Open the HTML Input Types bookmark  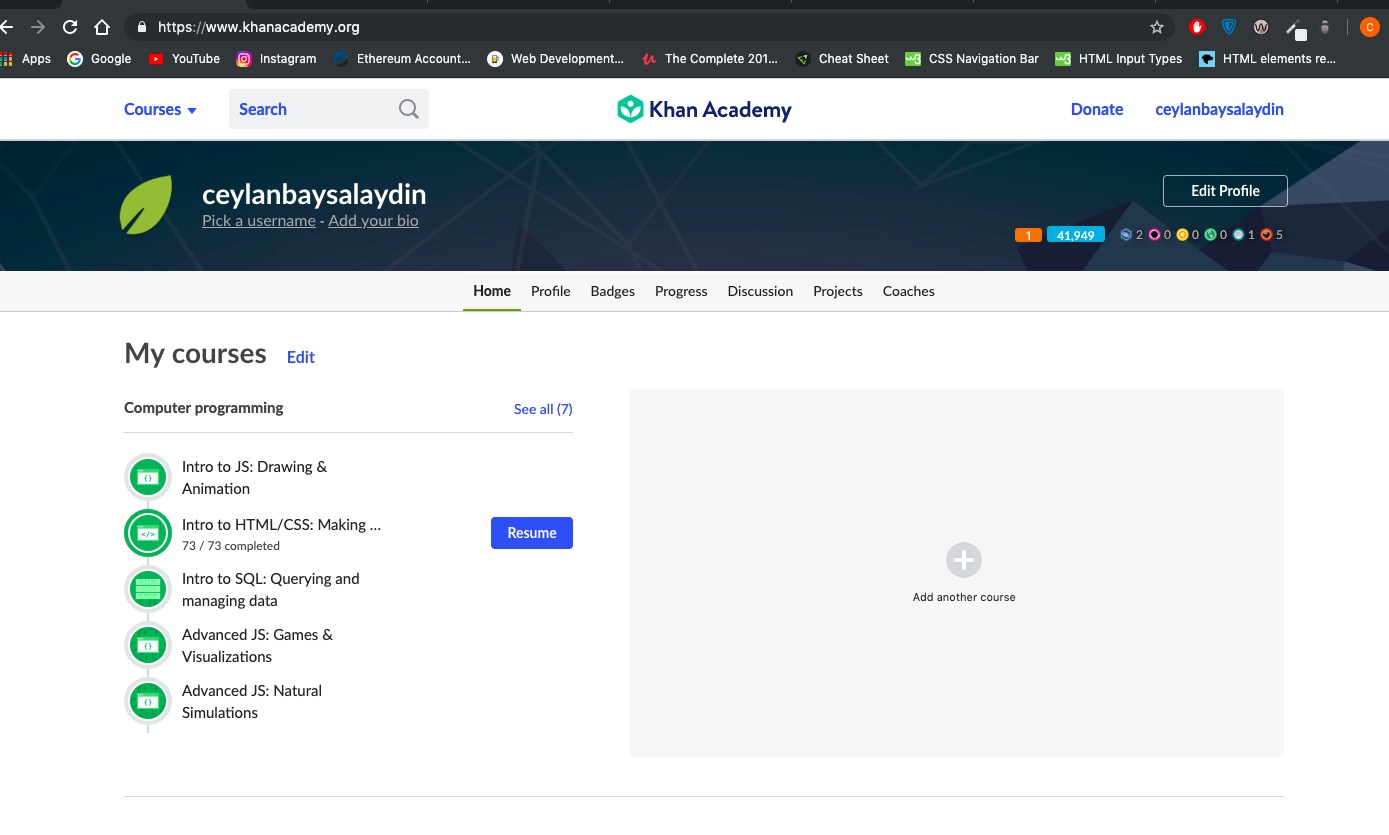click(x=1119, y=59)
